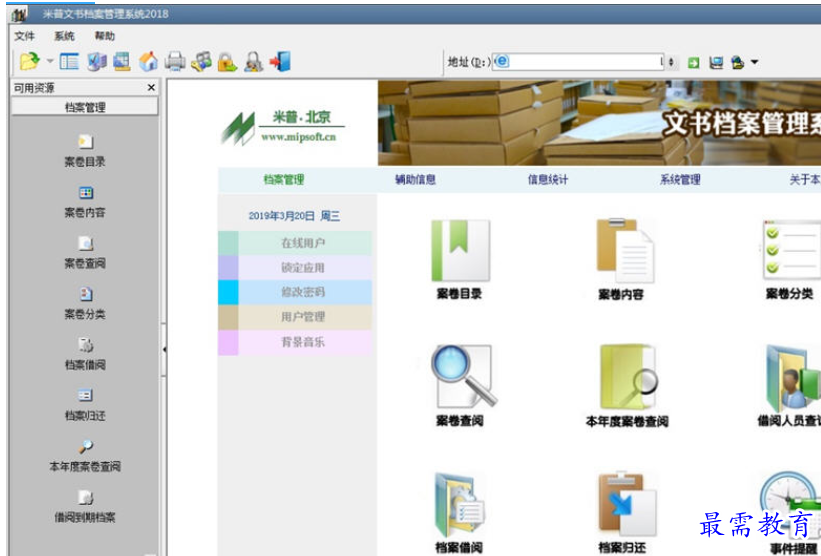Click the 修改密码 button
The height and width of the screenshot is (556, 821).
point(295,292)
